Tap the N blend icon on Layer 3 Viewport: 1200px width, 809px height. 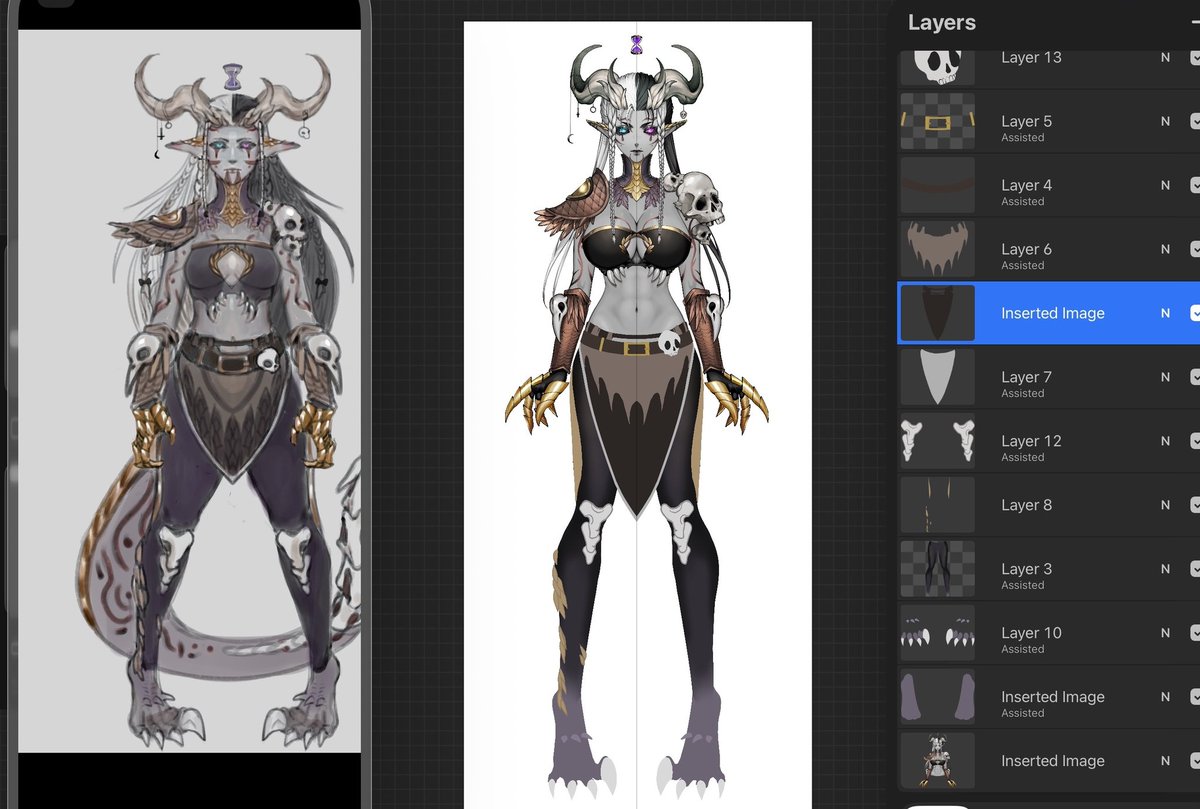pyautogui.click(x=1166, y=569)
